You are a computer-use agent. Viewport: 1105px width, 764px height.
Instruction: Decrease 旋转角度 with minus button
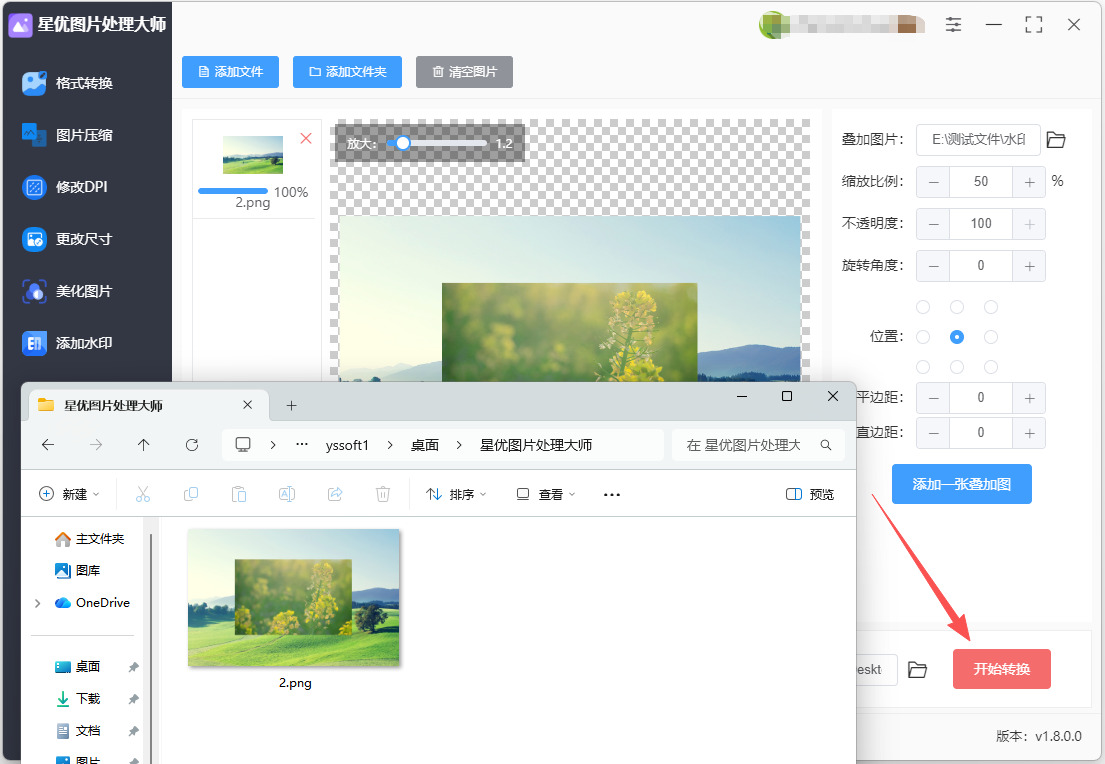click(934, 266)
